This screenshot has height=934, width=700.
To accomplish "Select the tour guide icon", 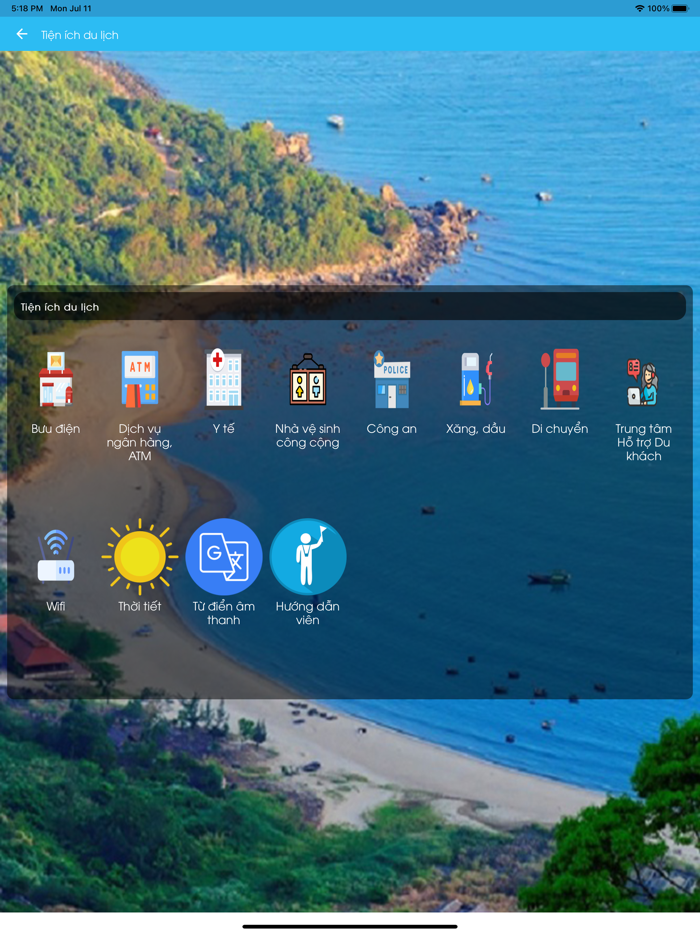I will 308,557.
